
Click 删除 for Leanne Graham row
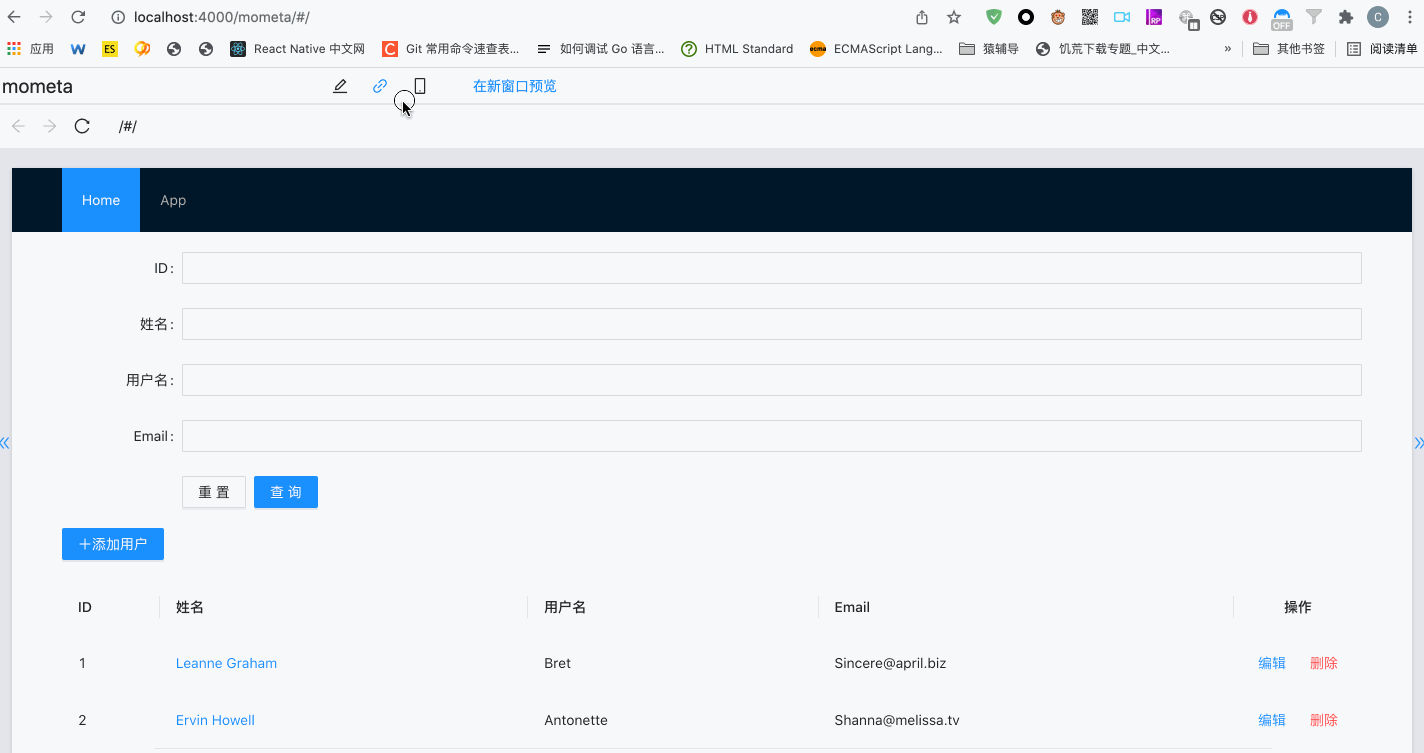click(x=1324, y=663)
